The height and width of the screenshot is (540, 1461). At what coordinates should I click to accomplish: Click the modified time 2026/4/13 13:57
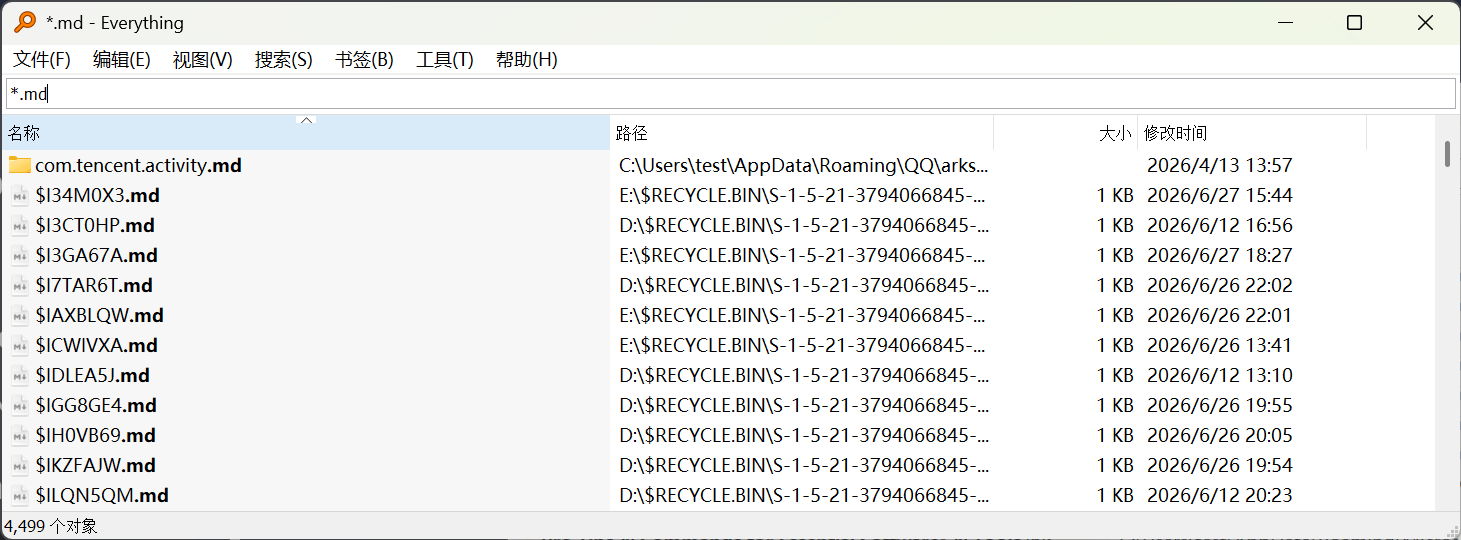click(x=1219, y=165)
